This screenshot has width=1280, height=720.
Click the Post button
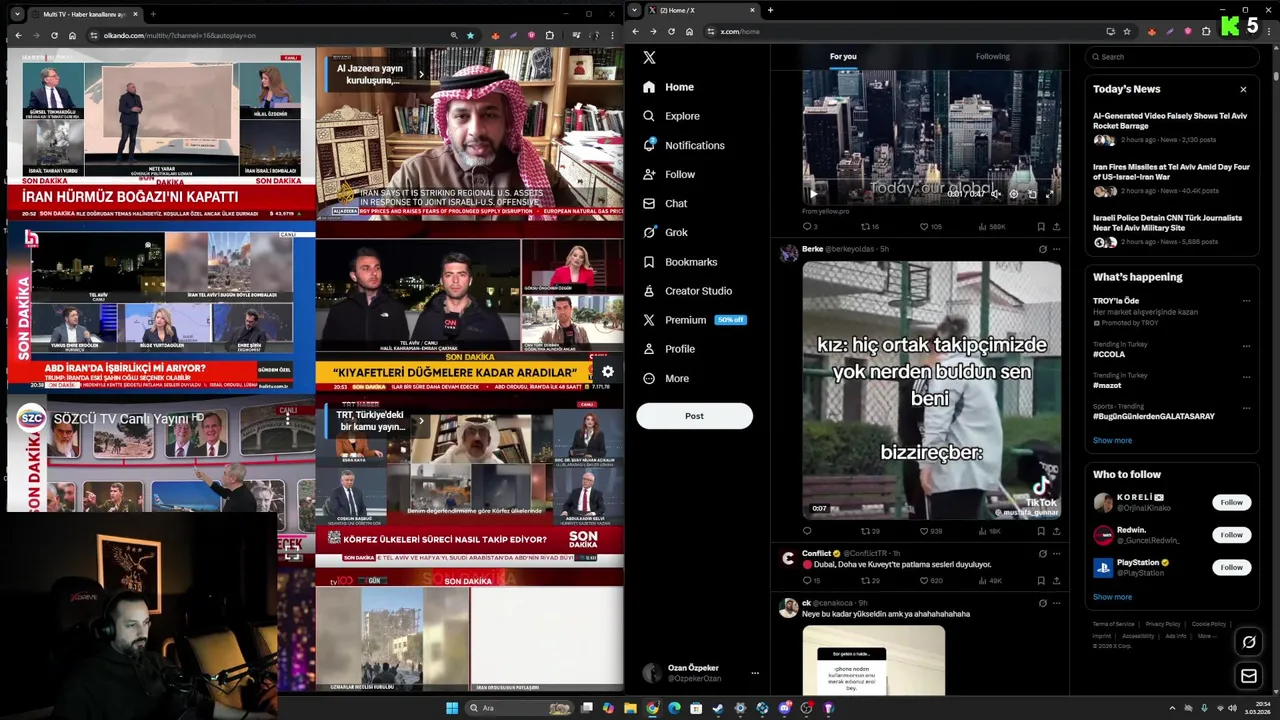coord(694,416)
